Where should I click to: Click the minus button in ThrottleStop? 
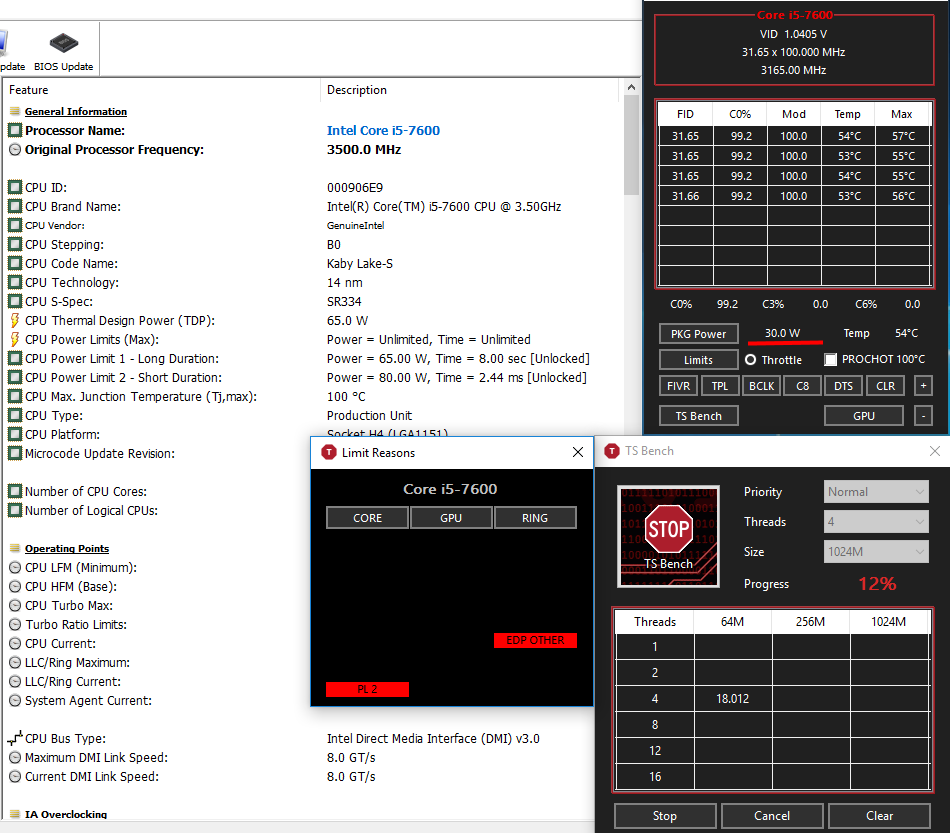(x=923, y=416)
